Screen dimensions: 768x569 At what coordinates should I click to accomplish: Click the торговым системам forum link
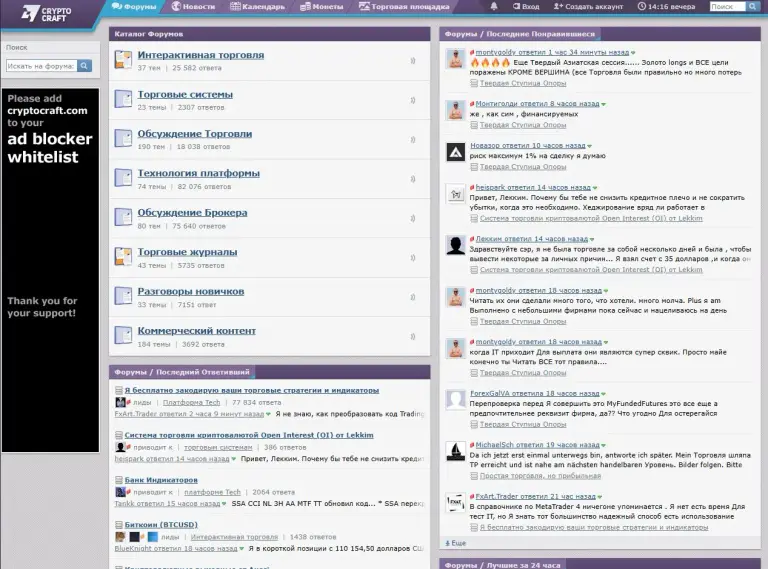(x=218, y=448)
